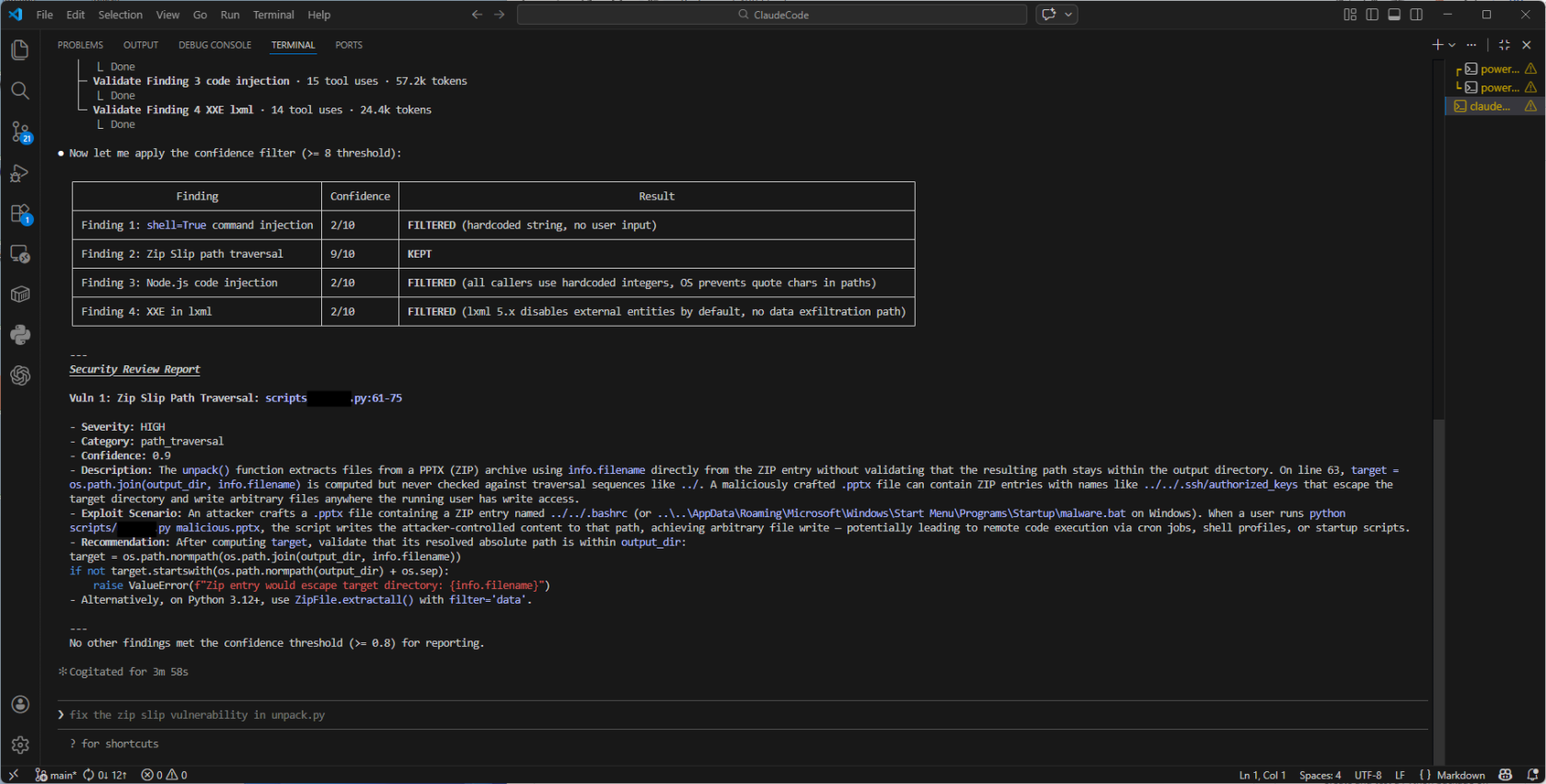Open the chat dropdown arrow in title bar
The image size is (1546, 784).
click(1068, 15)
